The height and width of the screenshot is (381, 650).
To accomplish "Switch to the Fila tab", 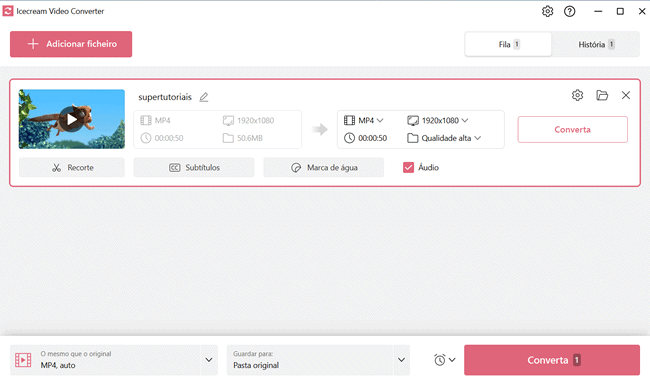I will point(508,44).
